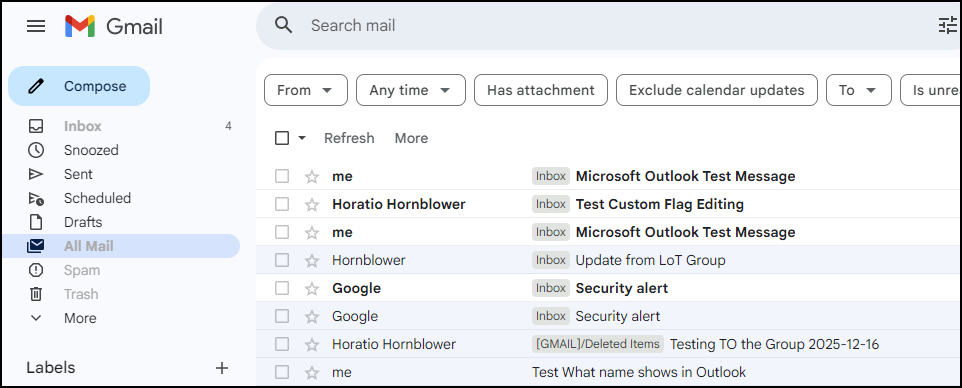This screenshot has height=388, width=962.
Task: Click More next to Refresh
Action: click(411, 138)
